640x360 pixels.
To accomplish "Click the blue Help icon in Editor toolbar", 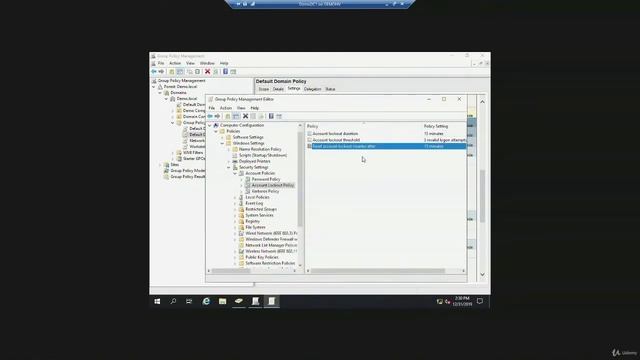I will pos(271,116).
